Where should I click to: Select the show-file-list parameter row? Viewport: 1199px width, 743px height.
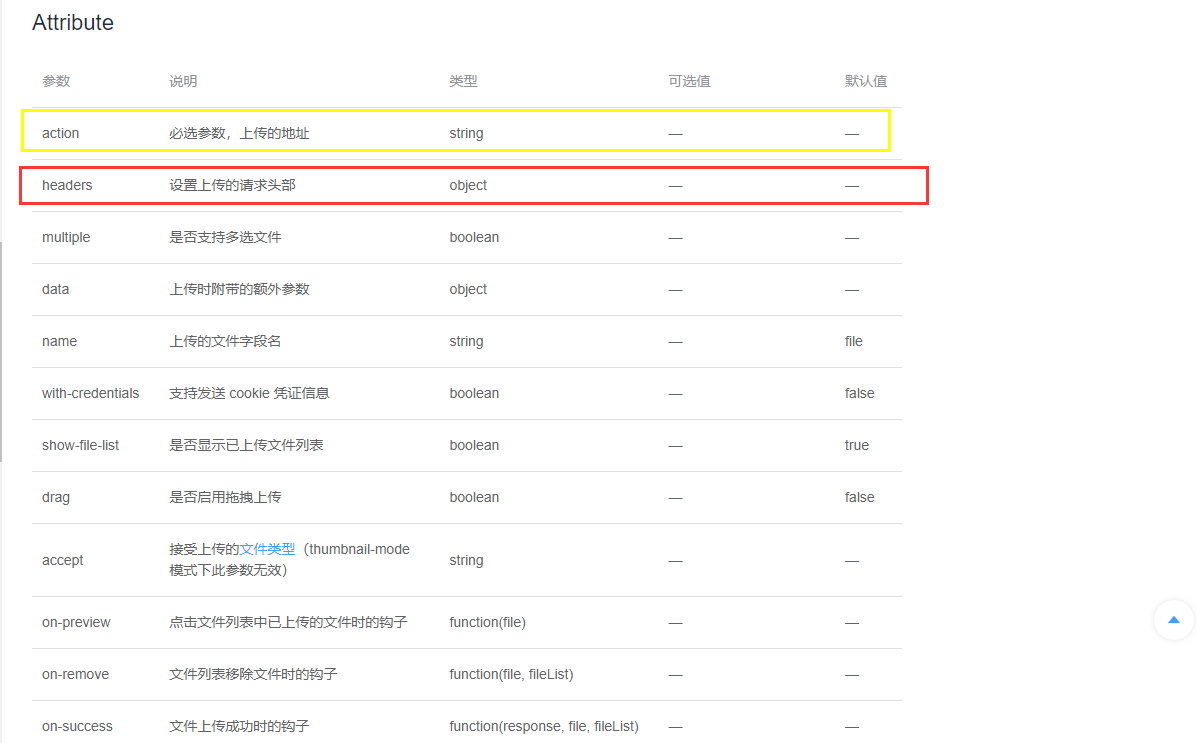(x=81, y=445)
